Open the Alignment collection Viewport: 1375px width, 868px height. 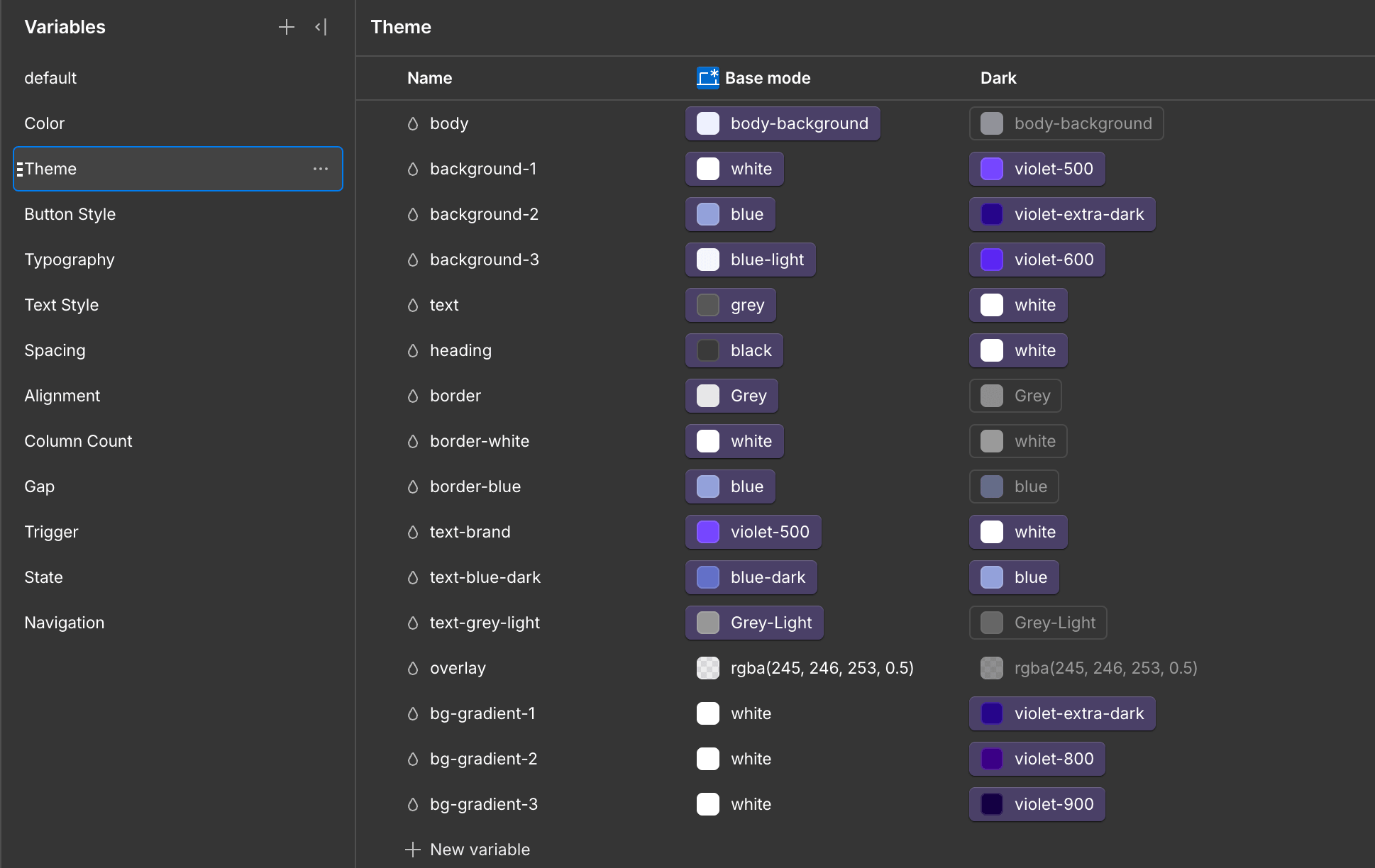(x=177, y=396)
